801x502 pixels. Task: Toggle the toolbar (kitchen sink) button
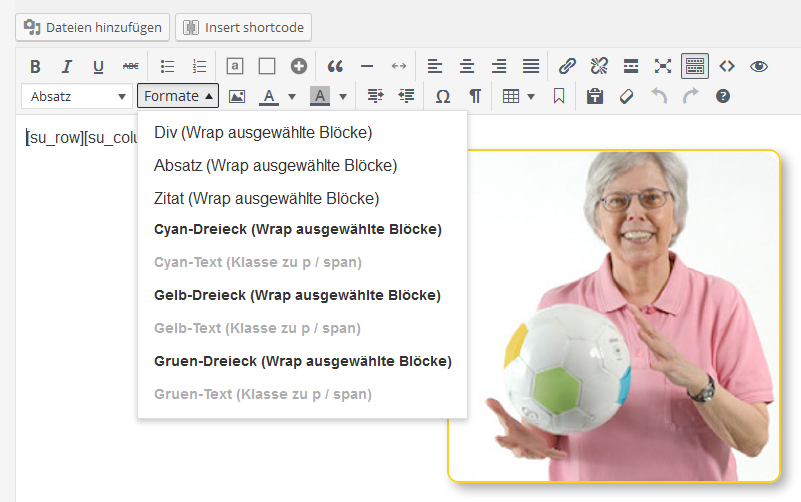(x=695, y=67)
